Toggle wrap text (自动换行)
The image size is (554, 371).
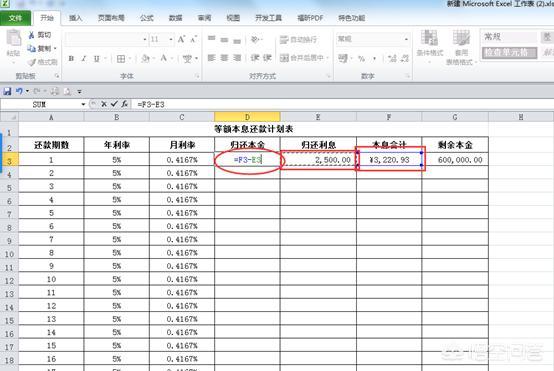(299, 40)
